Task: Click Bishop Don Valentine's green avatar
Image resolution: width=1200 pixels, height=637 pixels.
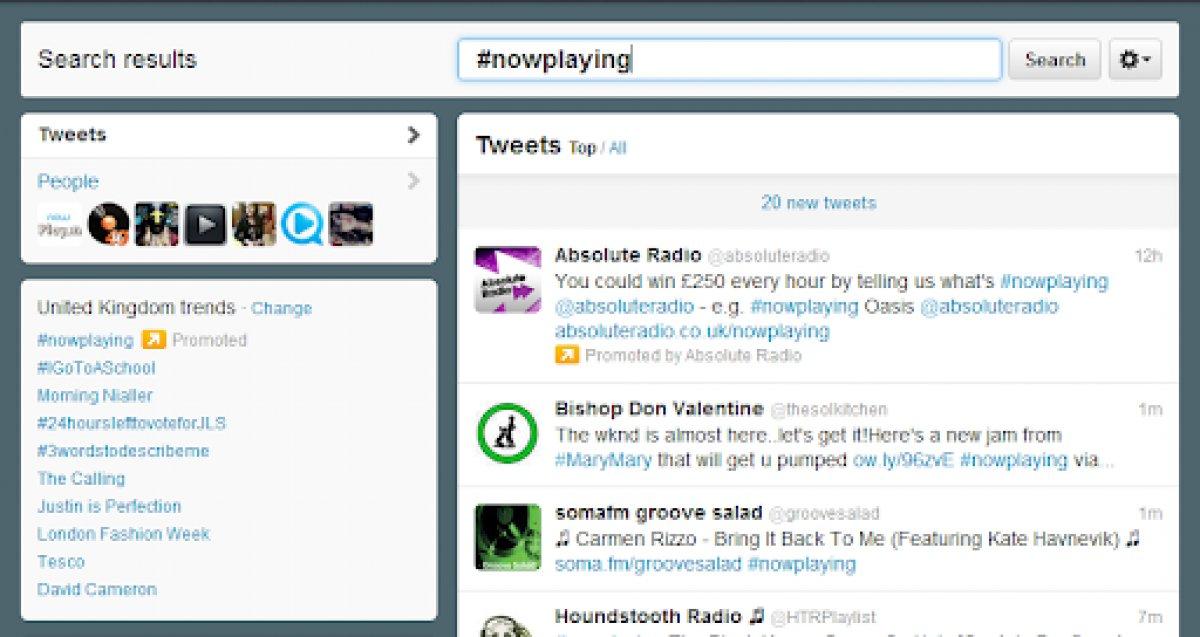Action: click(507, 433)
